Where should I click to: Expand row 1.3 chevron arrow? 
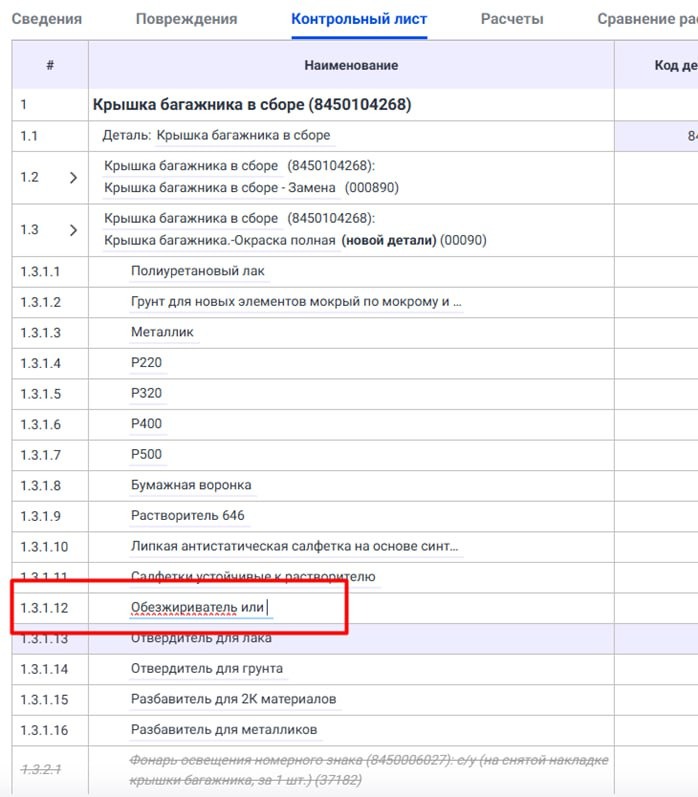[x=73, y=230]
